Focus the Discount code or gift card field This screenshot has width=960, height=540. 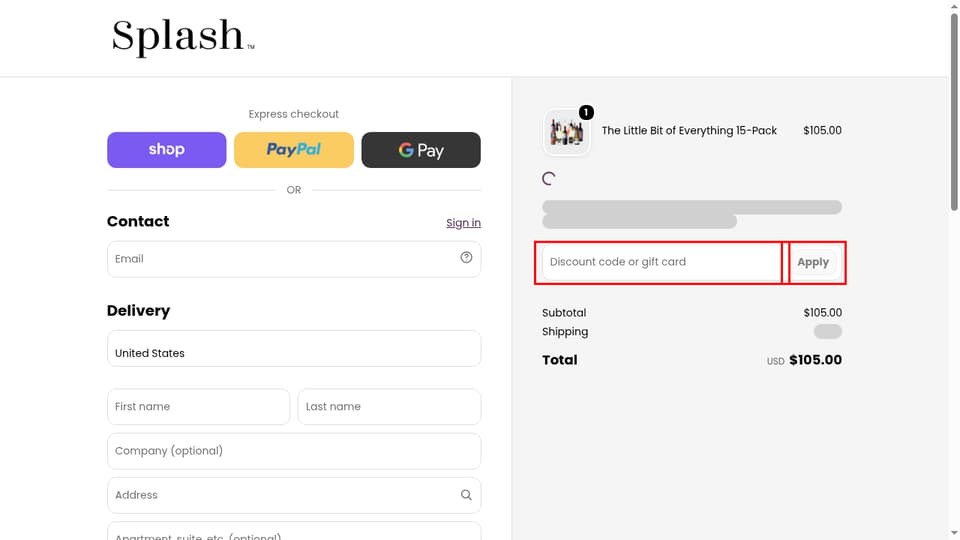pos(661,262)
